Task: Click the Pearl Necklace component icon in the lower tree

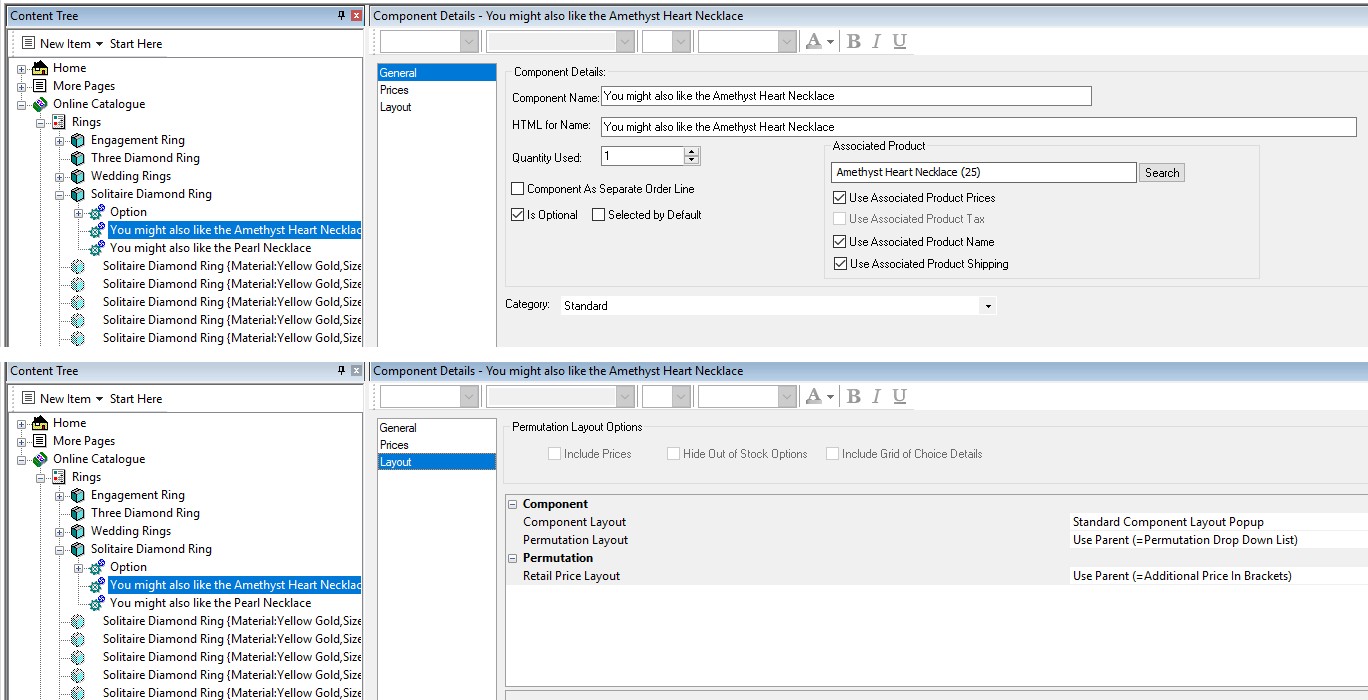Action: click(97, 603)
